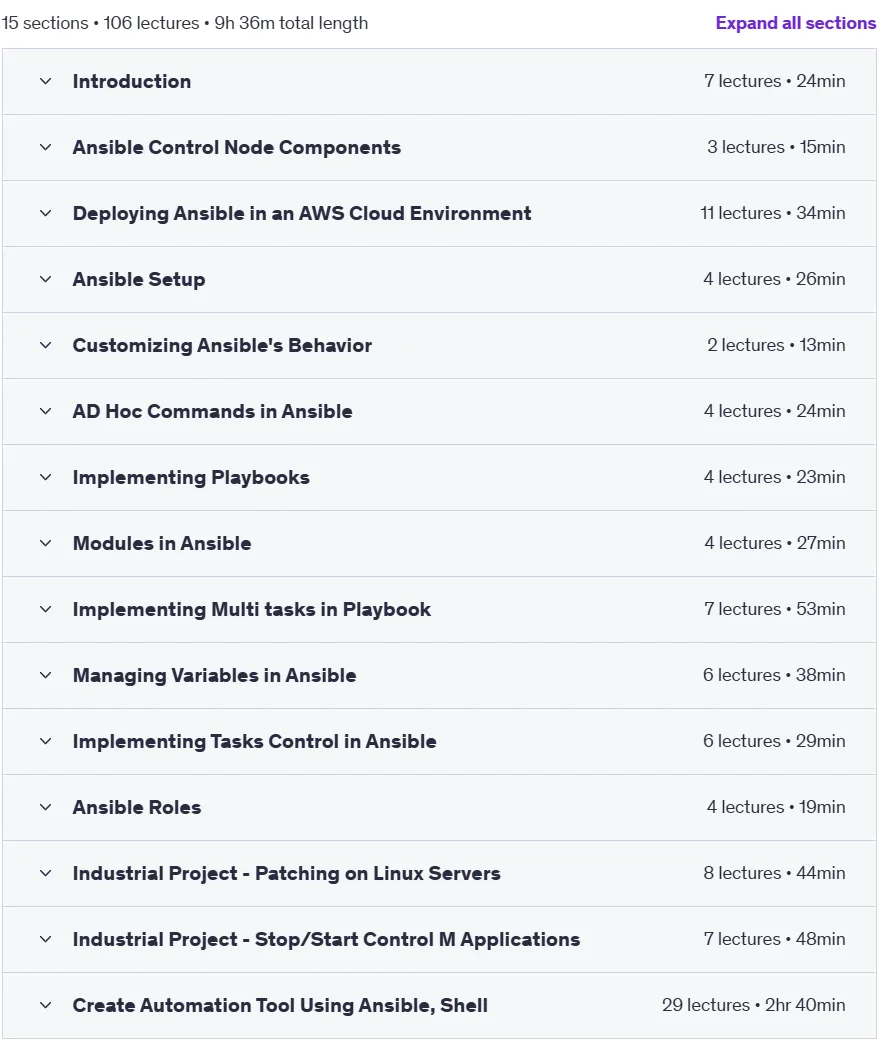Image resolution: width=879 pixels, height=1042 pixels.
Task: Open Create Automation Tool Using Ansible, Shell
Action: point(280,1005)
